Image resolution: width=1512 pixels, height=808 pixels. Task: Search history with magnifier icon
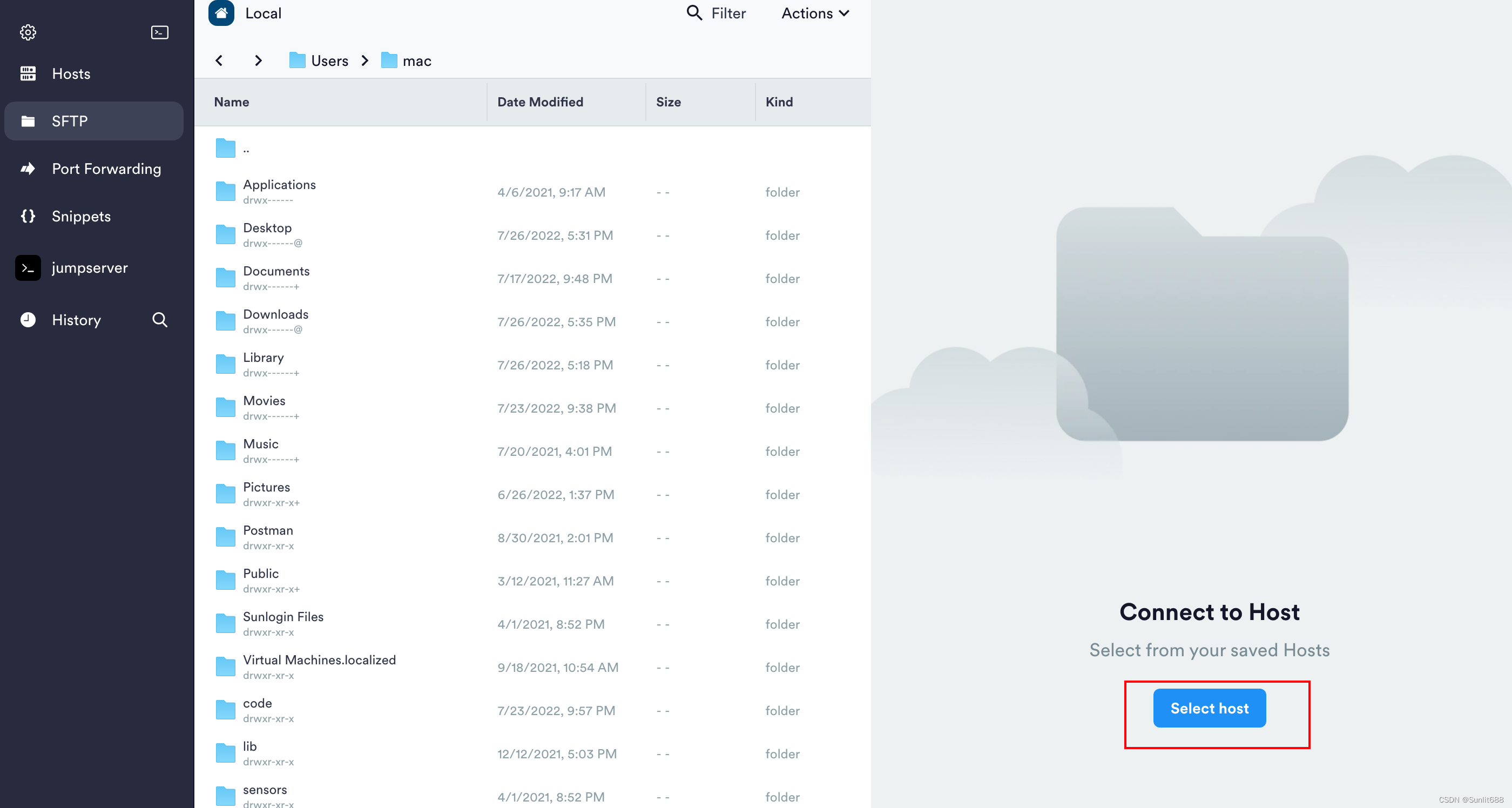coord(160,320)
